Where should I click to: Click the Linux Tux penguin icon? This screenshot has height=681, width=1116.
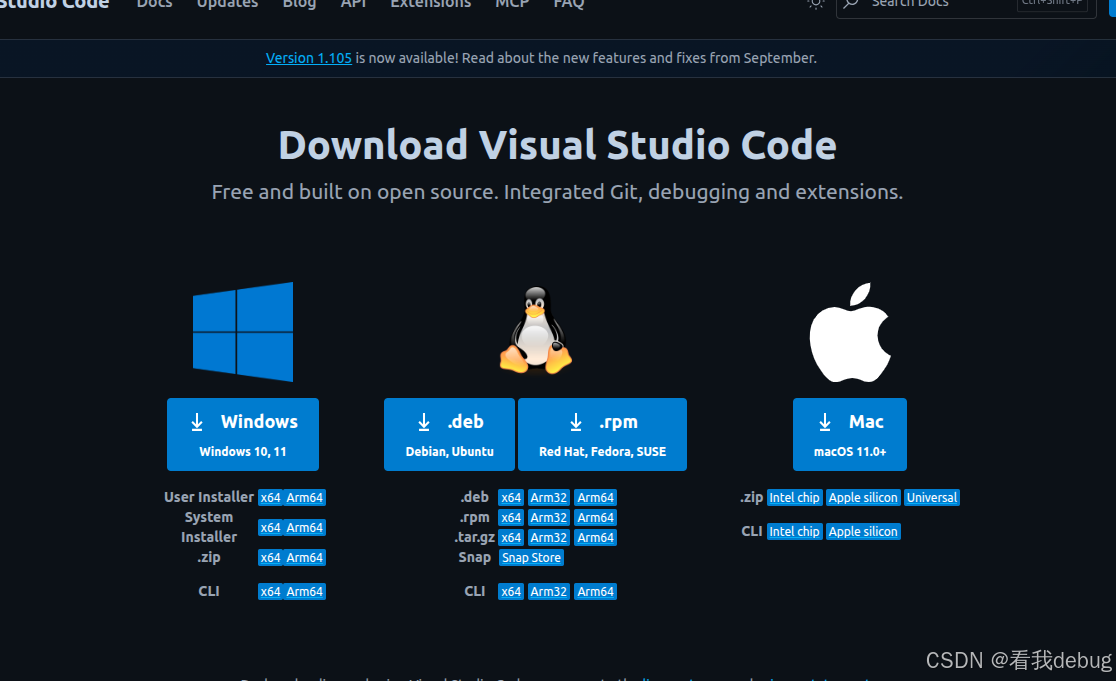[x=535, y=330]
